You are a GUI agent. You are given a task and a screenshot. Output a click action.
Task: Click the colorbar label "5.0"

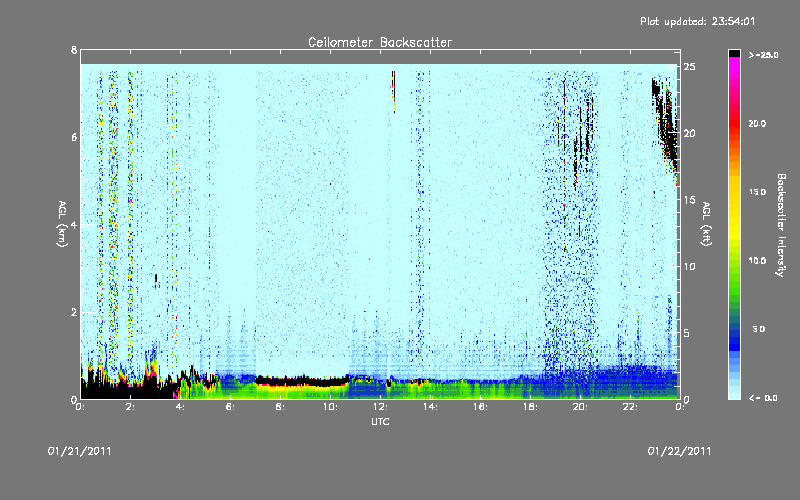click(x=759, y=329)
